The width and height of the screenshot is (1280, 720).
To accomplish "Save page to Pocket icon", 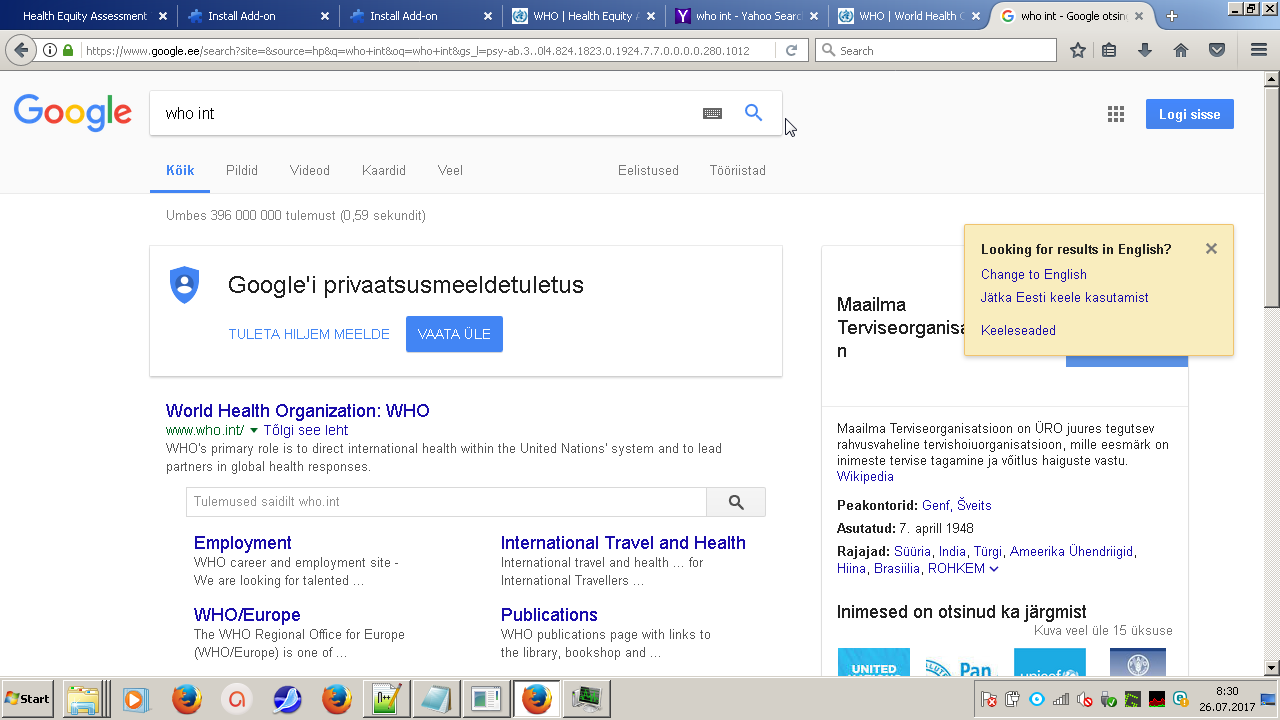I will (x=1217, y=50).
